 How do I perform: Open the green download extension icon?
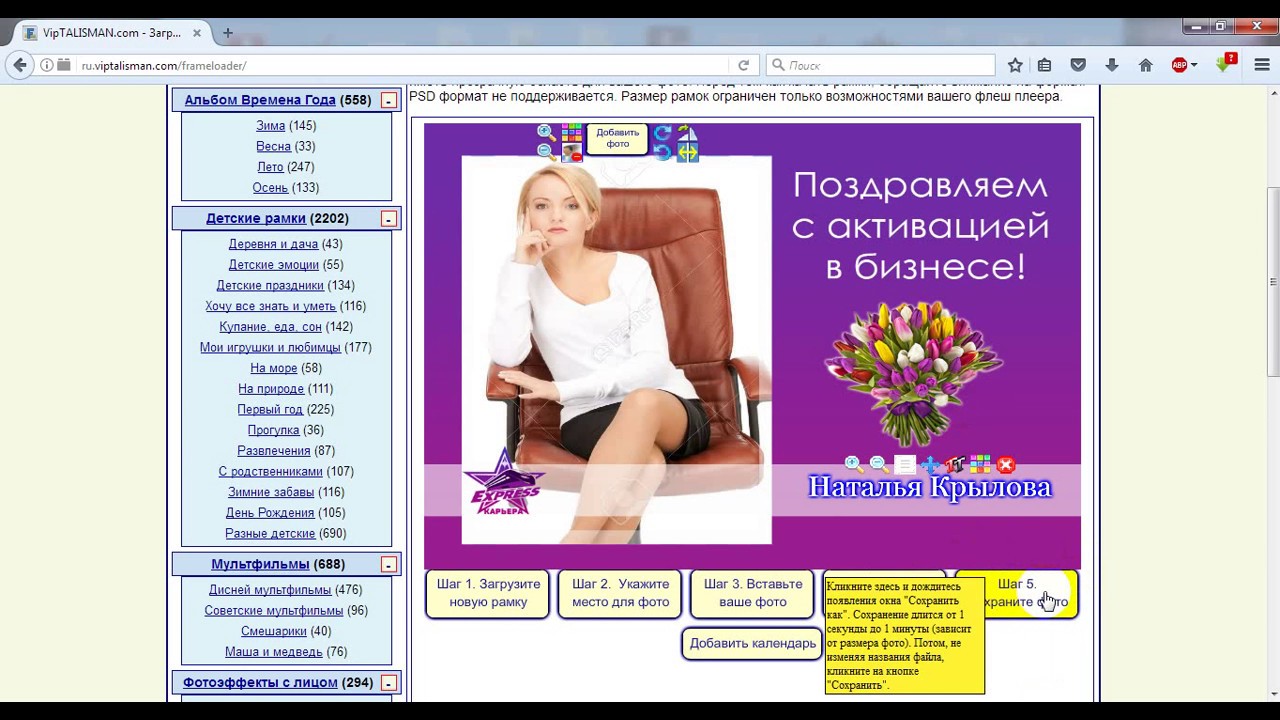[x=1224, y=64]
